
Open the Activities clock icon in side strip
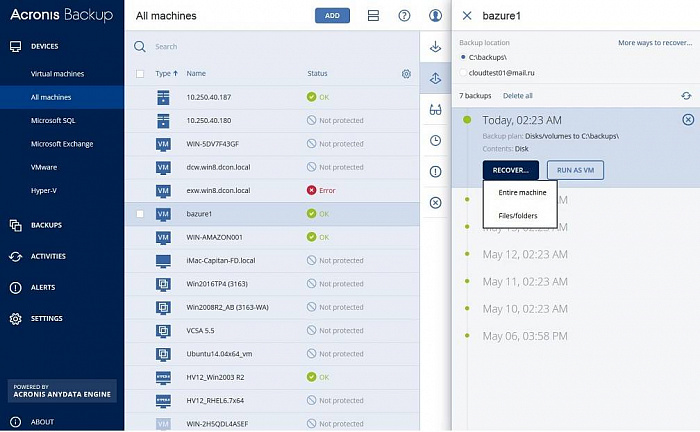tap(435, 141)
